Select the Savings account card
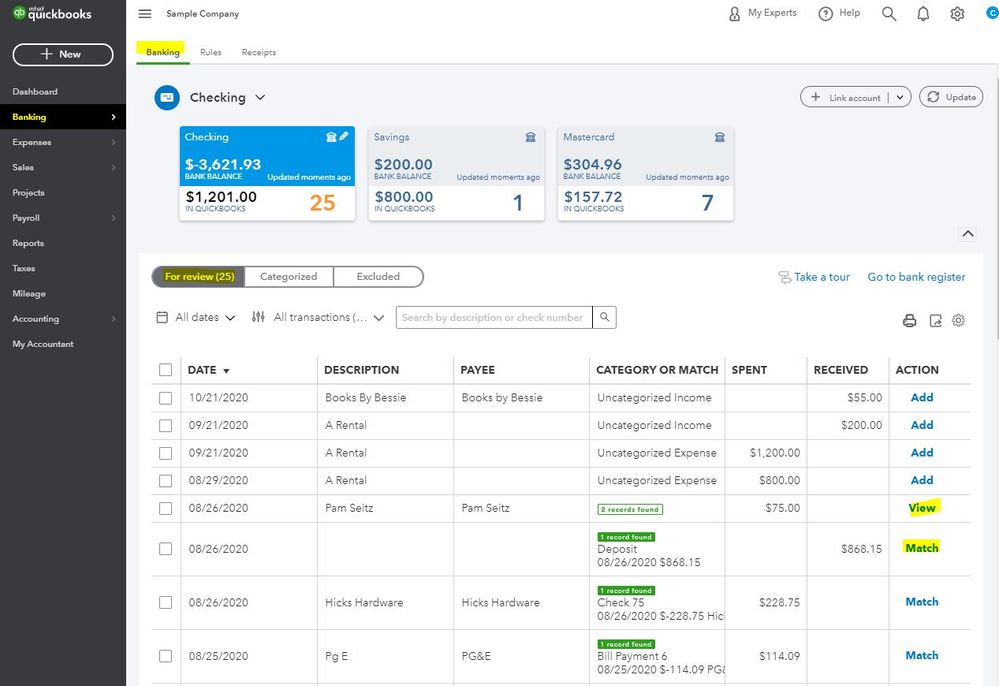The width and height of the screenshot is (999, 686). 456,174
